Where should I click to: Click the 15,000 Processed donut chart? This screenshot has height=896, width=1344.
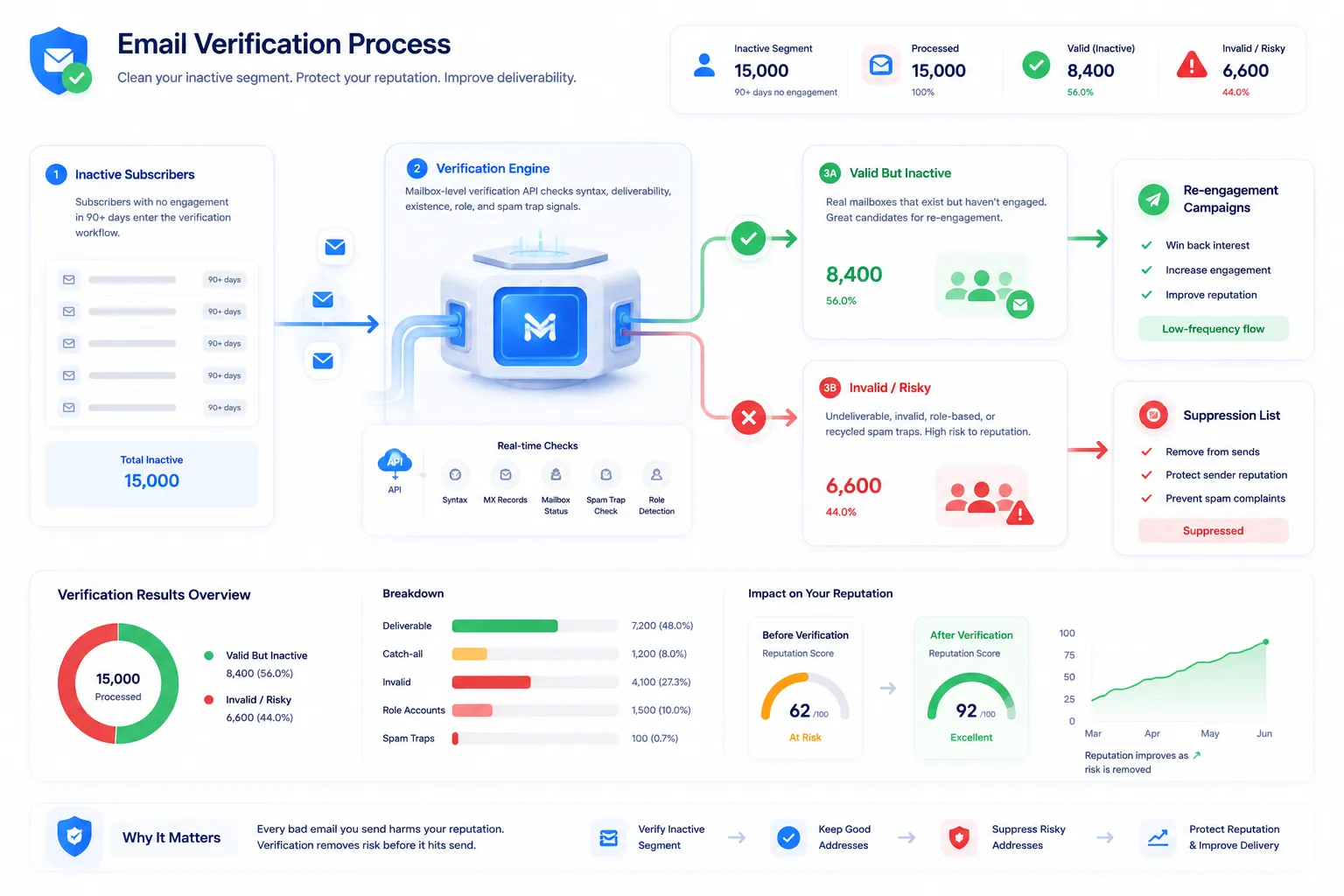click(x=118, y=683)
